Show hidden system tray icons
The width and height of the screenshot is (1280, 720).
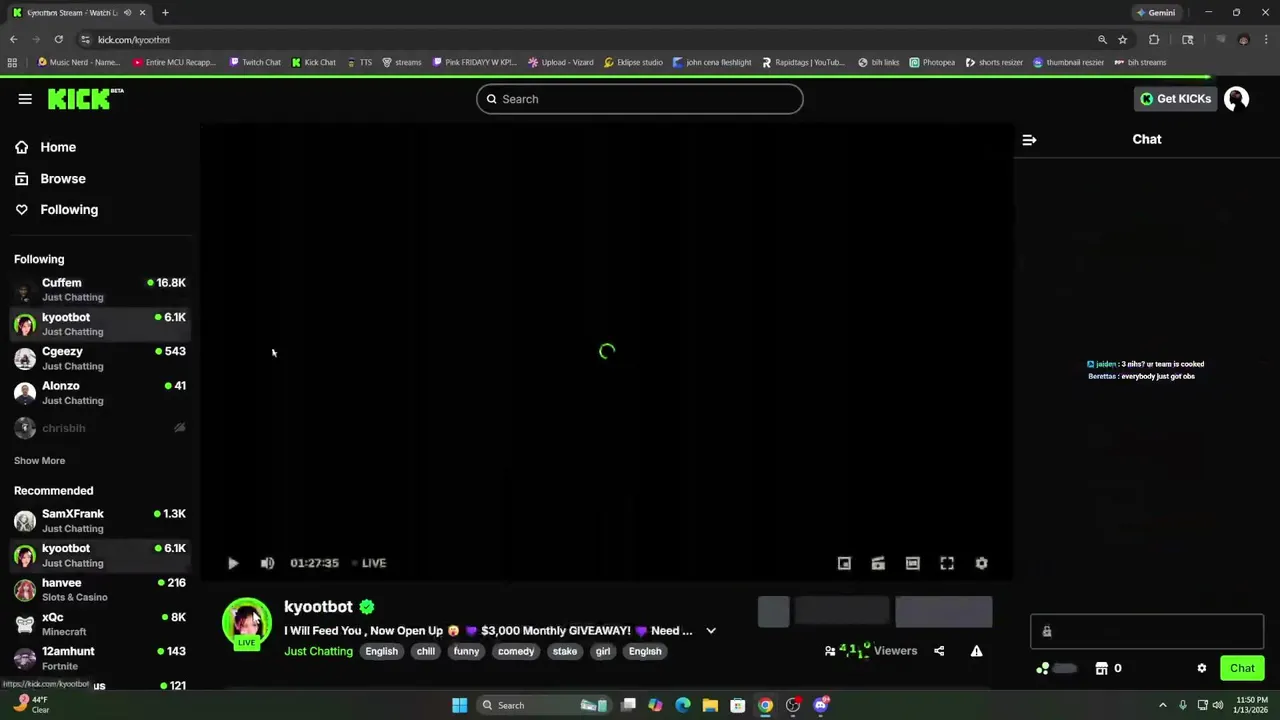tap(1165, 705)
